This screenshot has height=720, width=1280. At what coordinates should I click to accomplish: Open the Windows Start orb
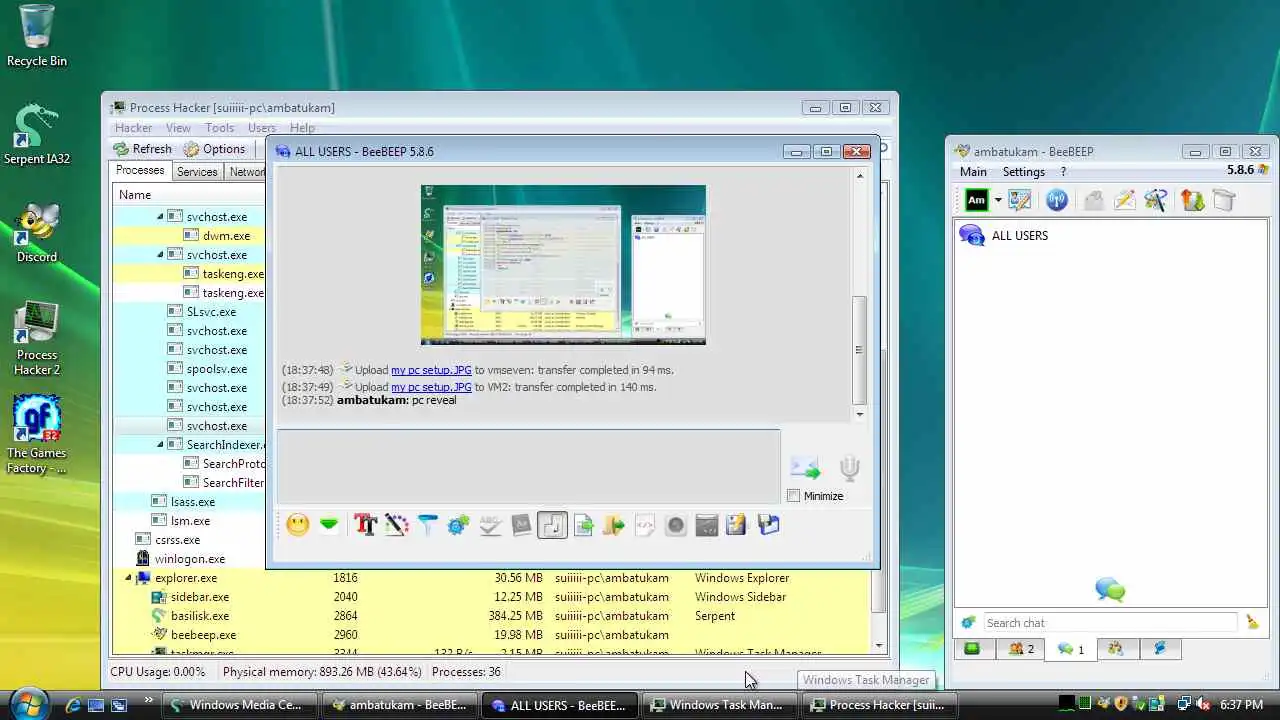(x=28, y=703)
